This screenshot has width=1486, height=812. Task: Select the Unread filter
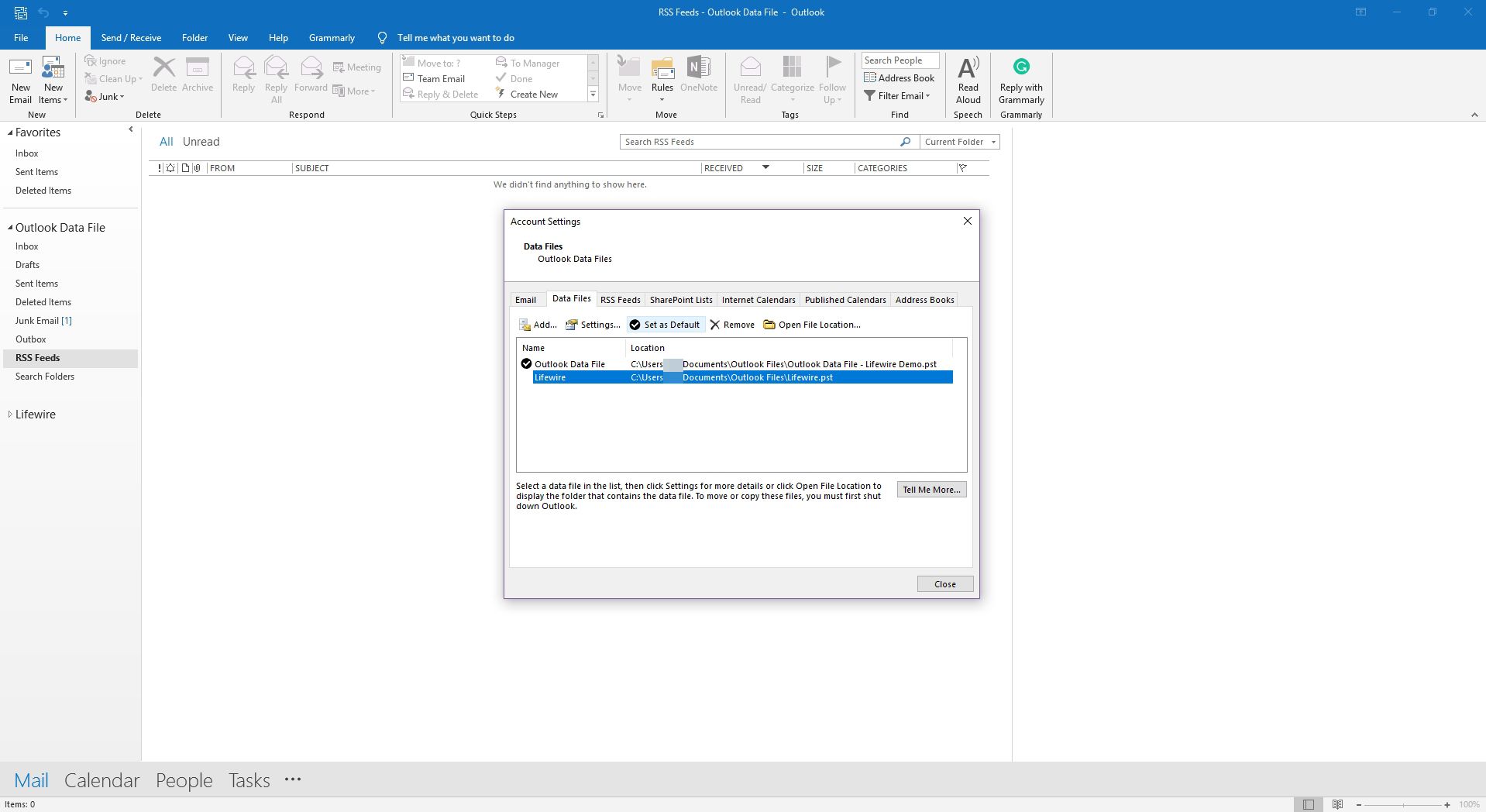coord(201,142)
